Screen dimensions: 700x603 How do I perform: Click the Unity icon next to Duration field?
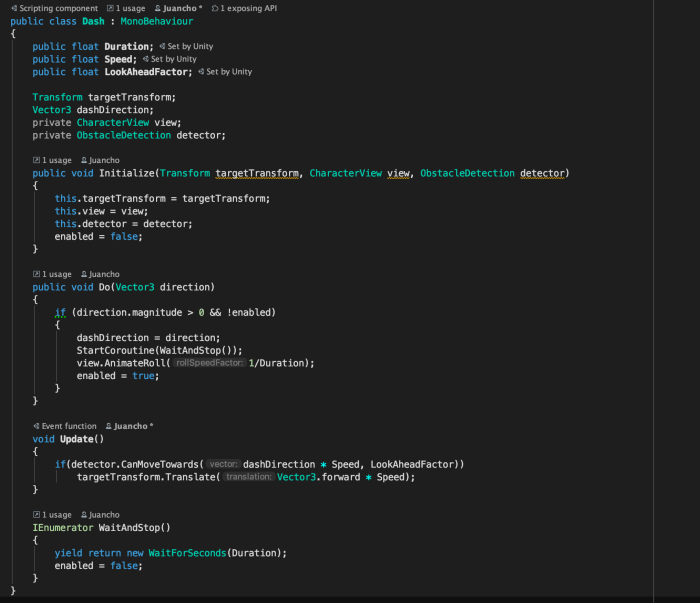coord(161,47)
